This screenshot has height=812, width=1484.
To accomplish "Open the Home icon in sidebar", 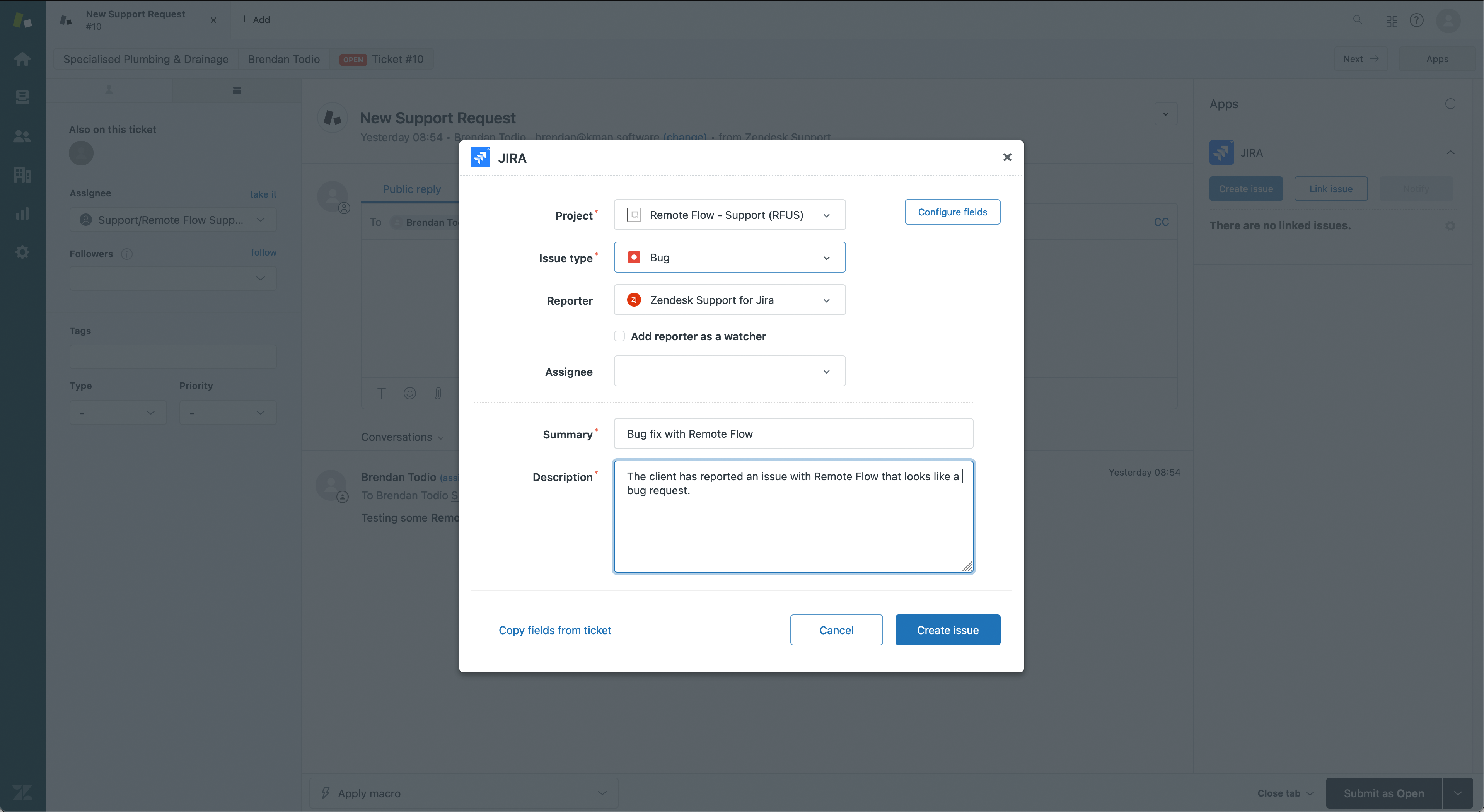I will click(22, 59).
